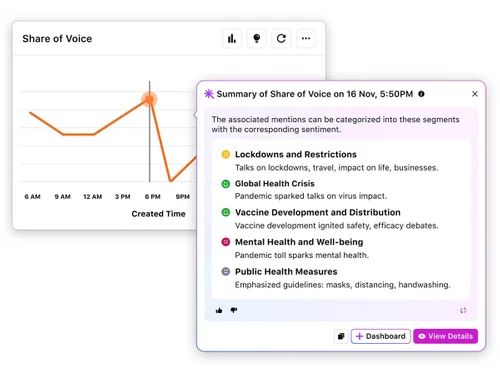The image size is (500, 375).
Task: Copy the summary using the copy icon
Action: click(341, 336)
